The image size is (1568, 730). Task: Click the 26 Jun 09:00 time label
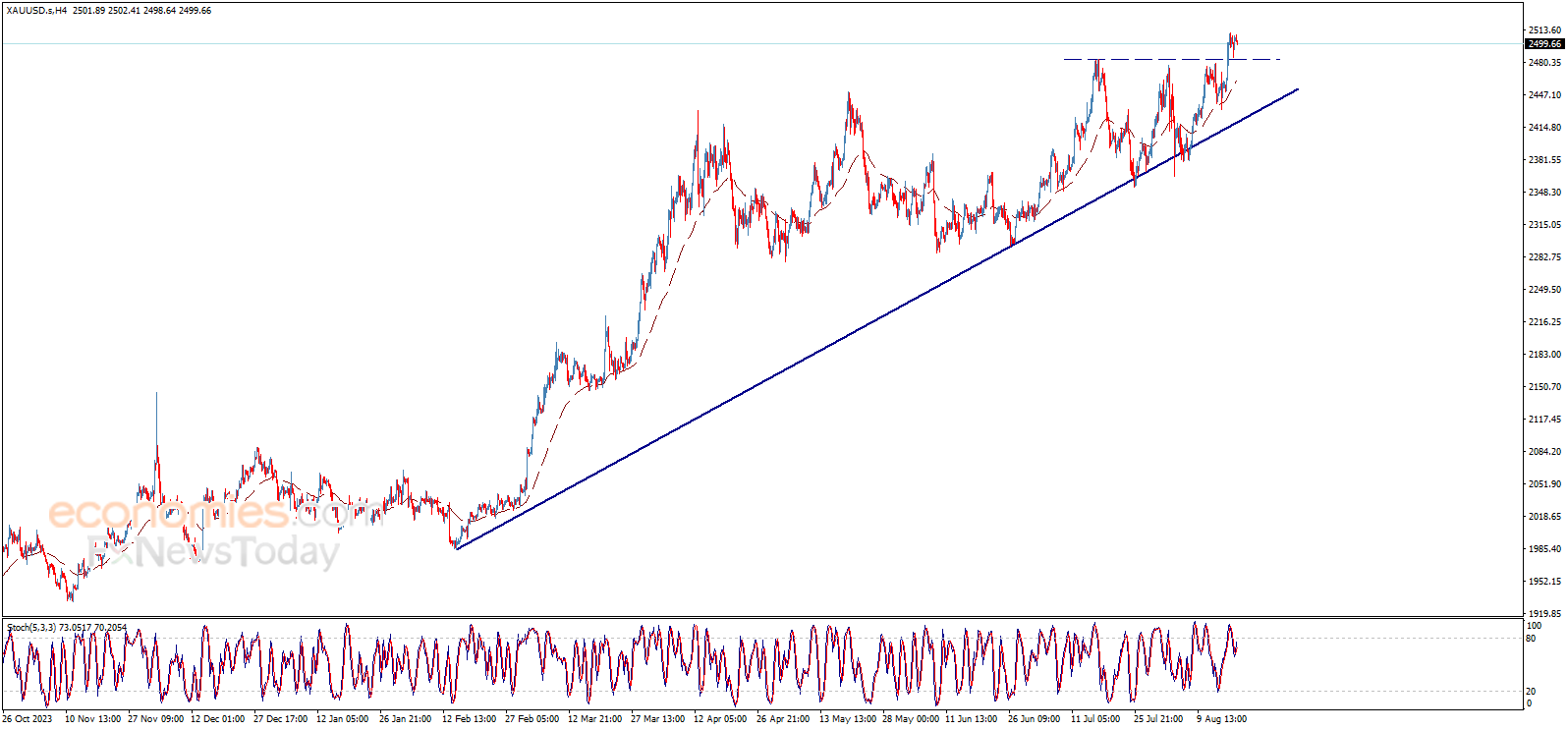(x=1035, y=719)
